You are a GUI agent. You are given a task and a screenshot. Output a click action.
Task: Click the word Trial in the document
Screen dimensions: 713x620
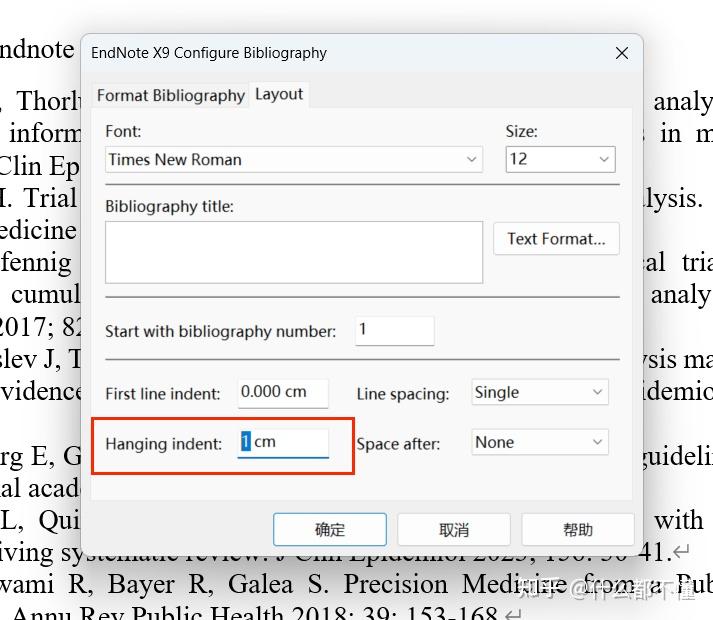pyautogui.click(x=50, y=198)
